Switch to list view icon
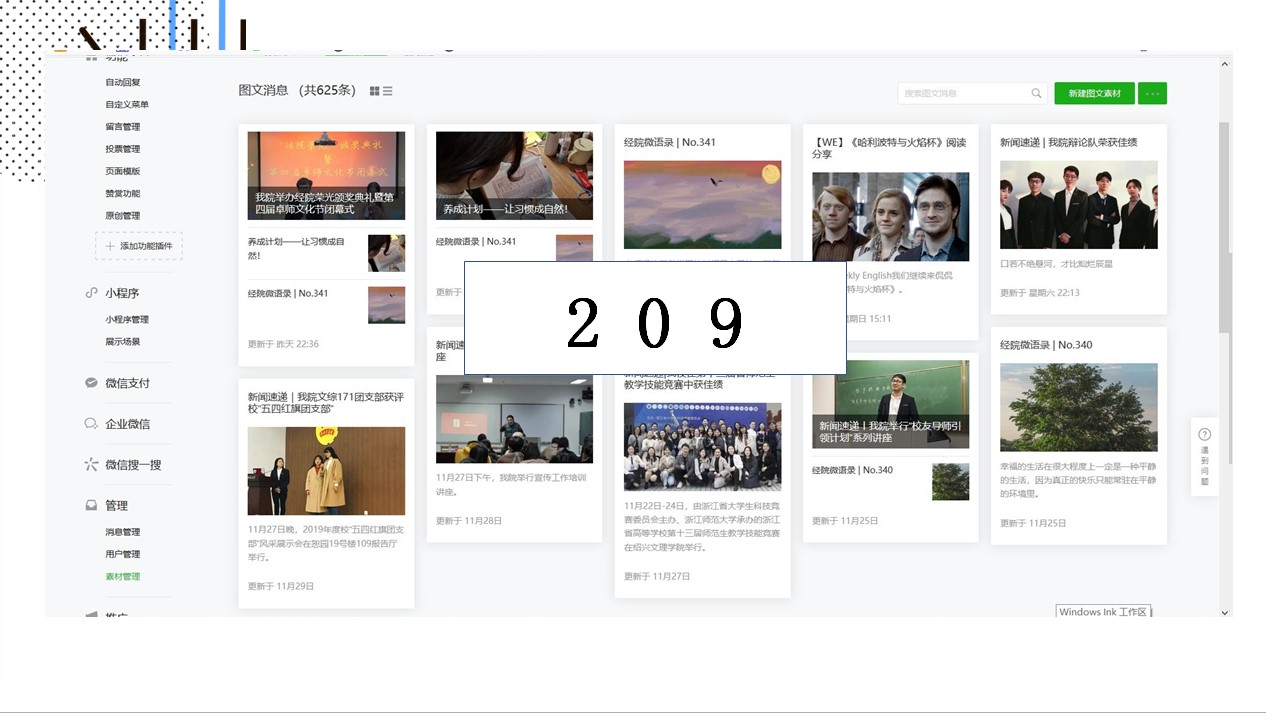Screen dimensions: 1266x713 pos(388,91)
